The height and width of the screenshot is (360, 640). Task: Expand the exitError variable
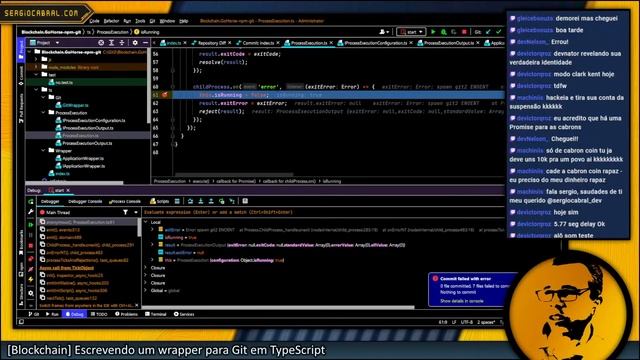pos(153,230)
